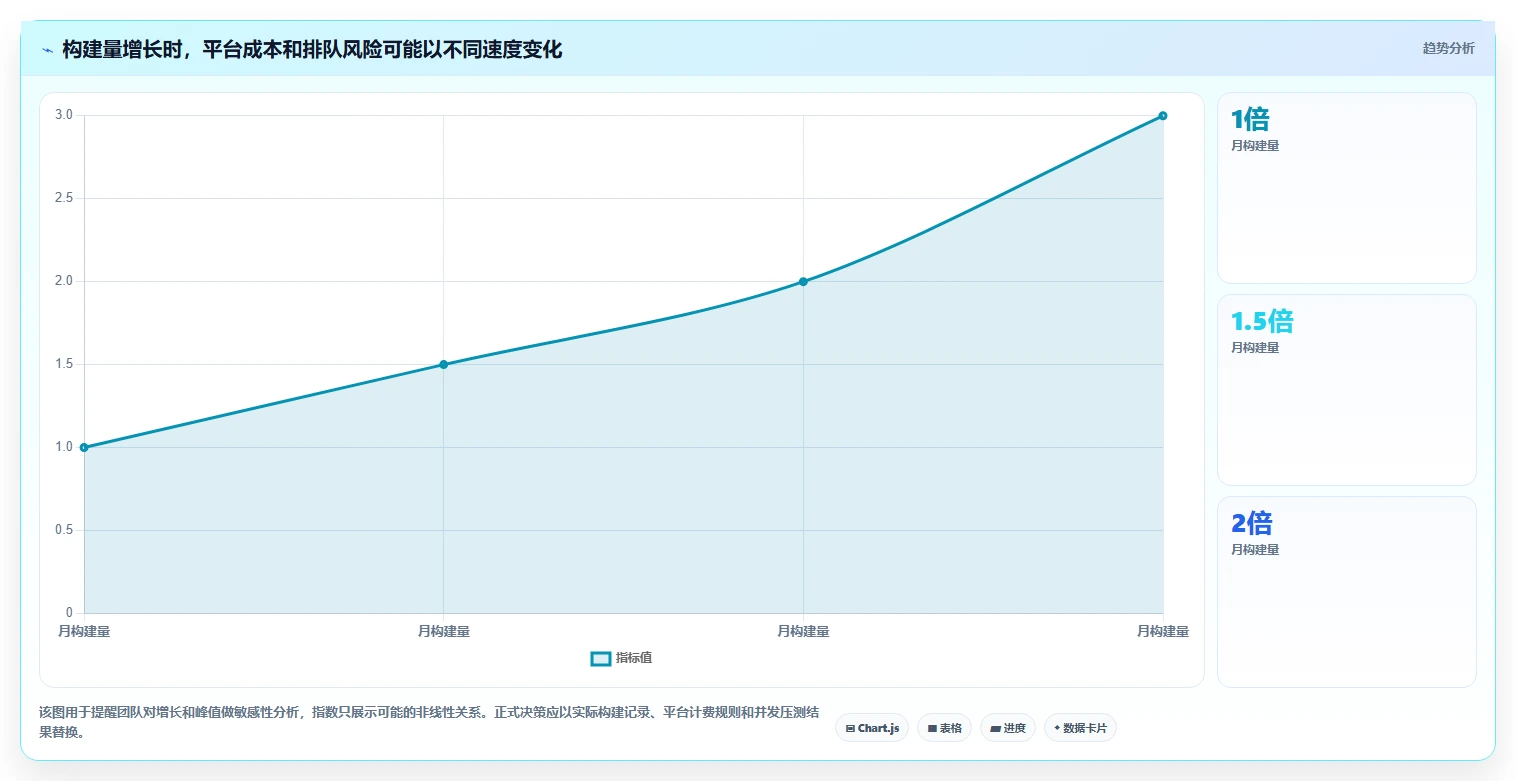
Task: Select the 进度 tag
Action: (x=1008, y=728)
